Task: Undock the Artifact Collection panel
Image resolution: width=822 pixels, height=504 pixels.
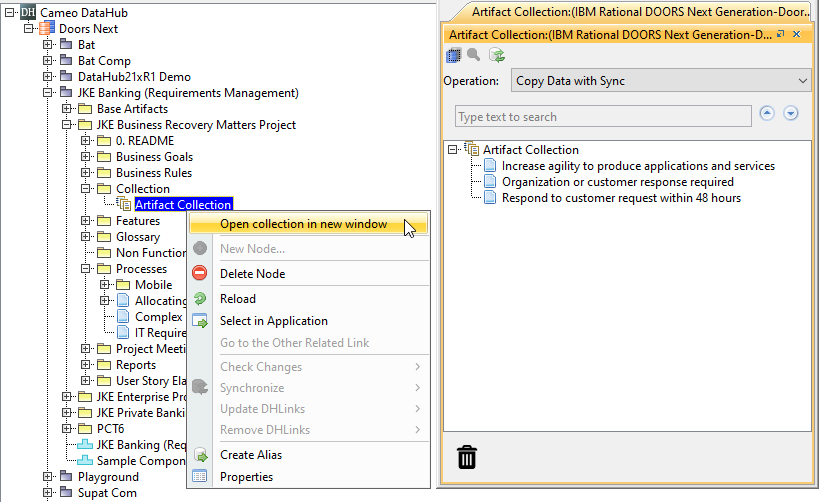Action: click(x=781, y=34)
